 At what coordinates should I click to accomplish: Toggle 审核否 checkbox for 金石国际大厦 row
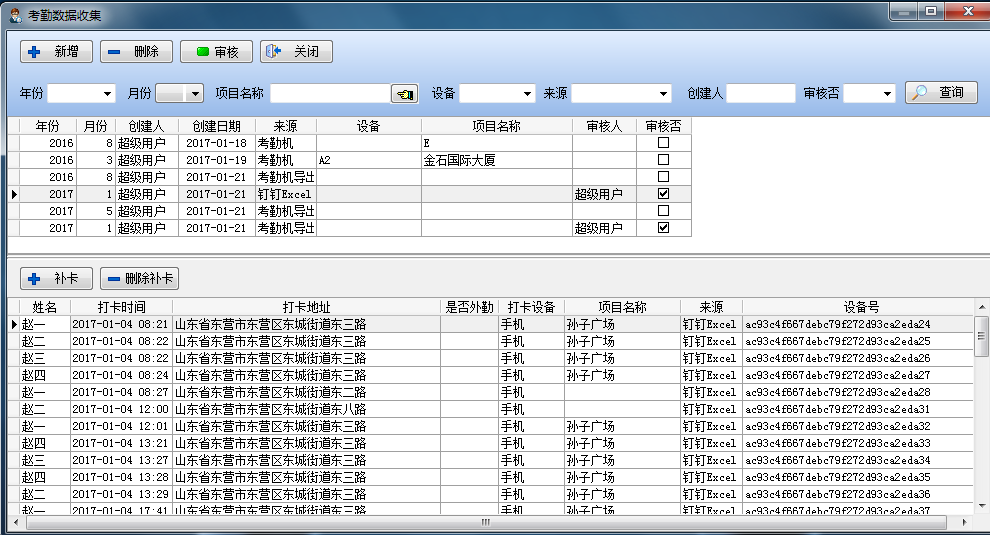click(x=663, y=160)
